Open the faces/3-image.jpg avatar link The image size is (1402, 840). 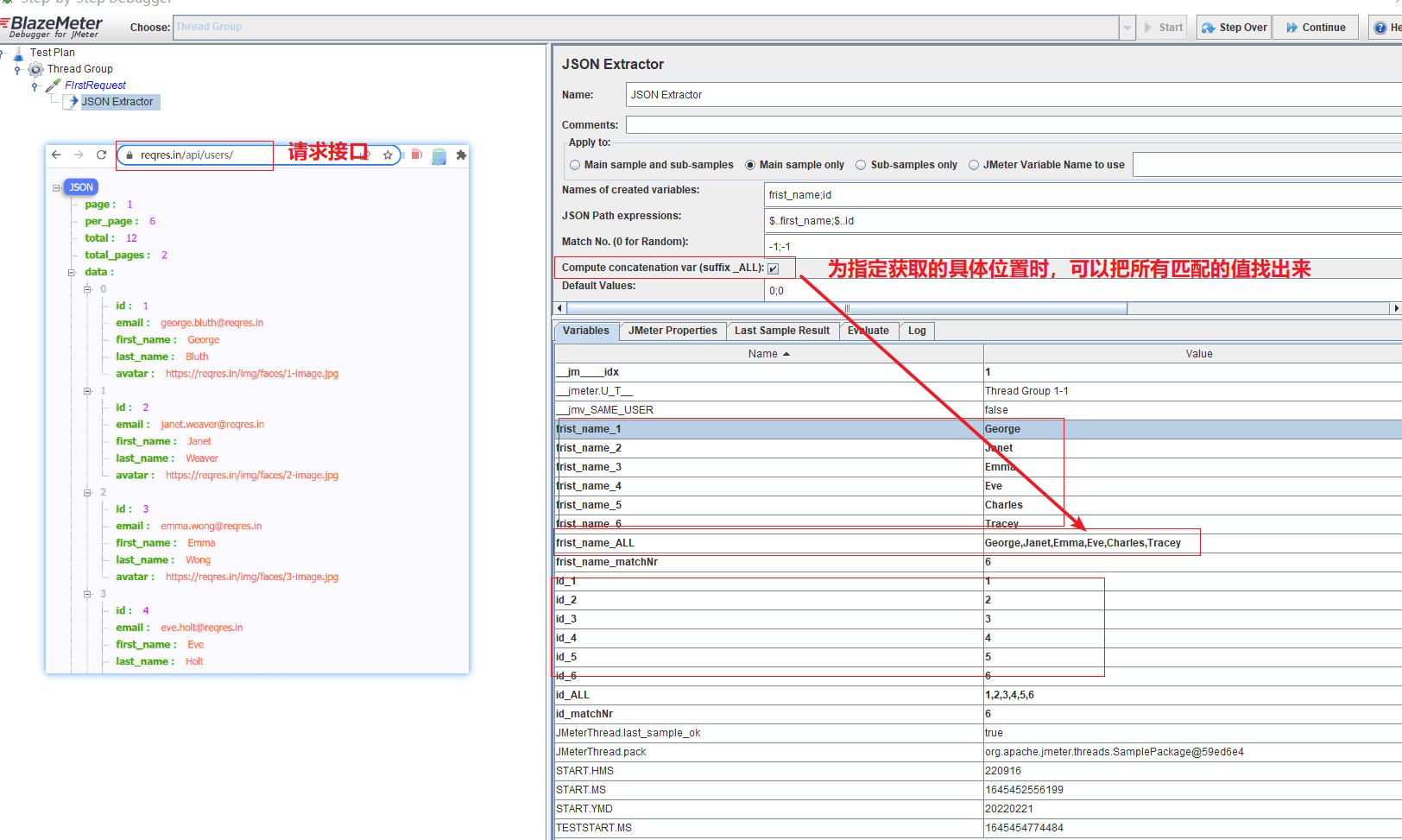point(252,577)
